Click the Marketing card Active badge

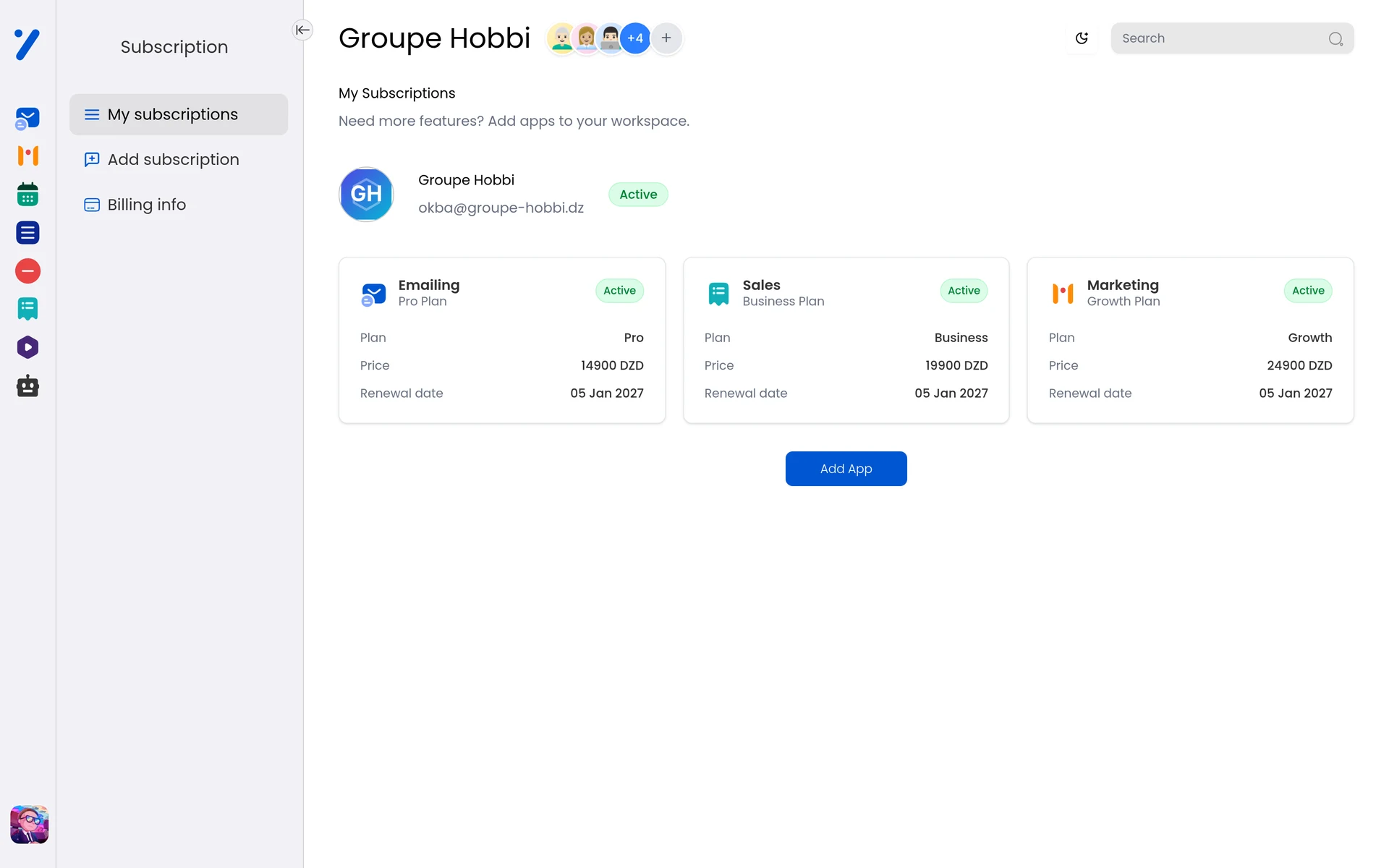click(x=1308, y=291)
